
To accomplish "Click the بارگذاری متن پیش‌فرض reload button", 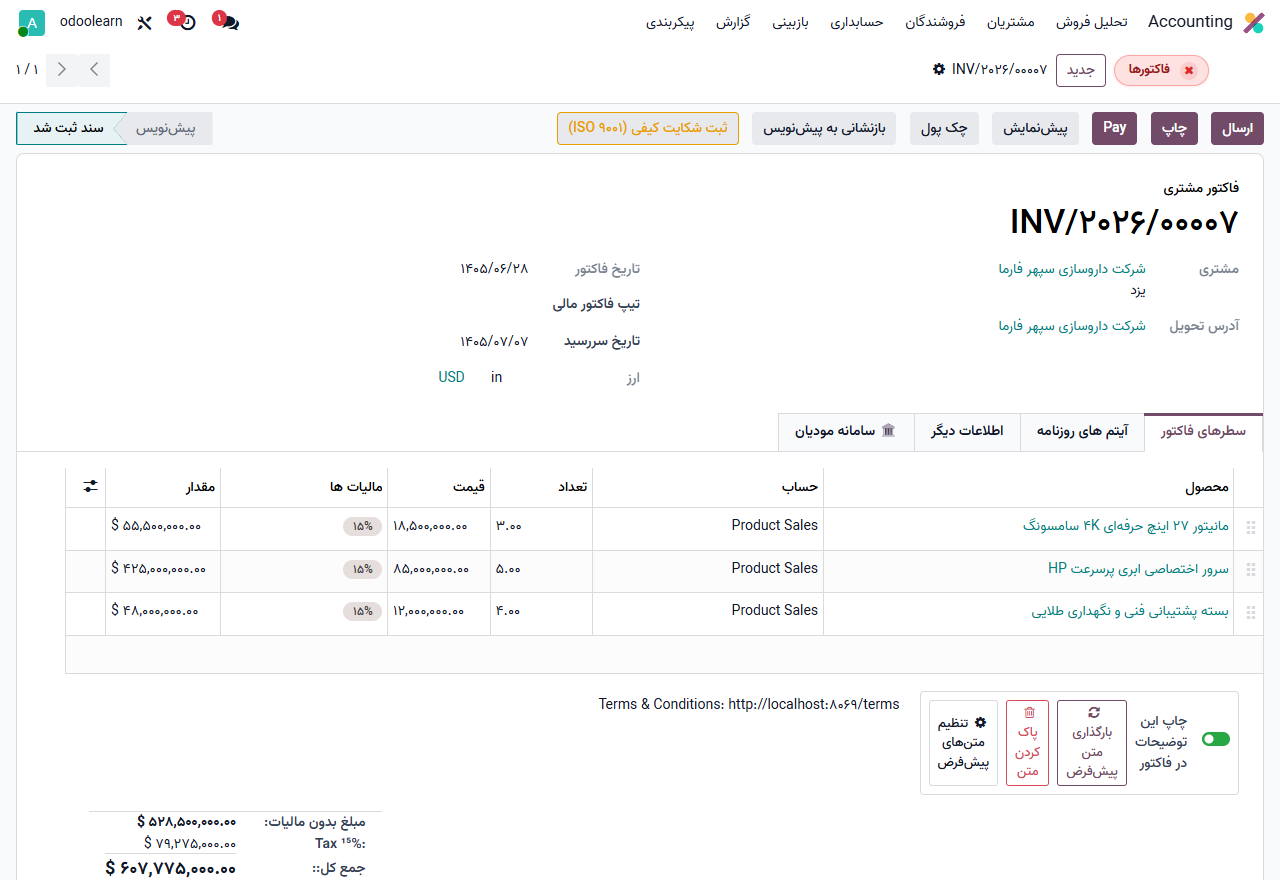I will (x=1092, y=742).
